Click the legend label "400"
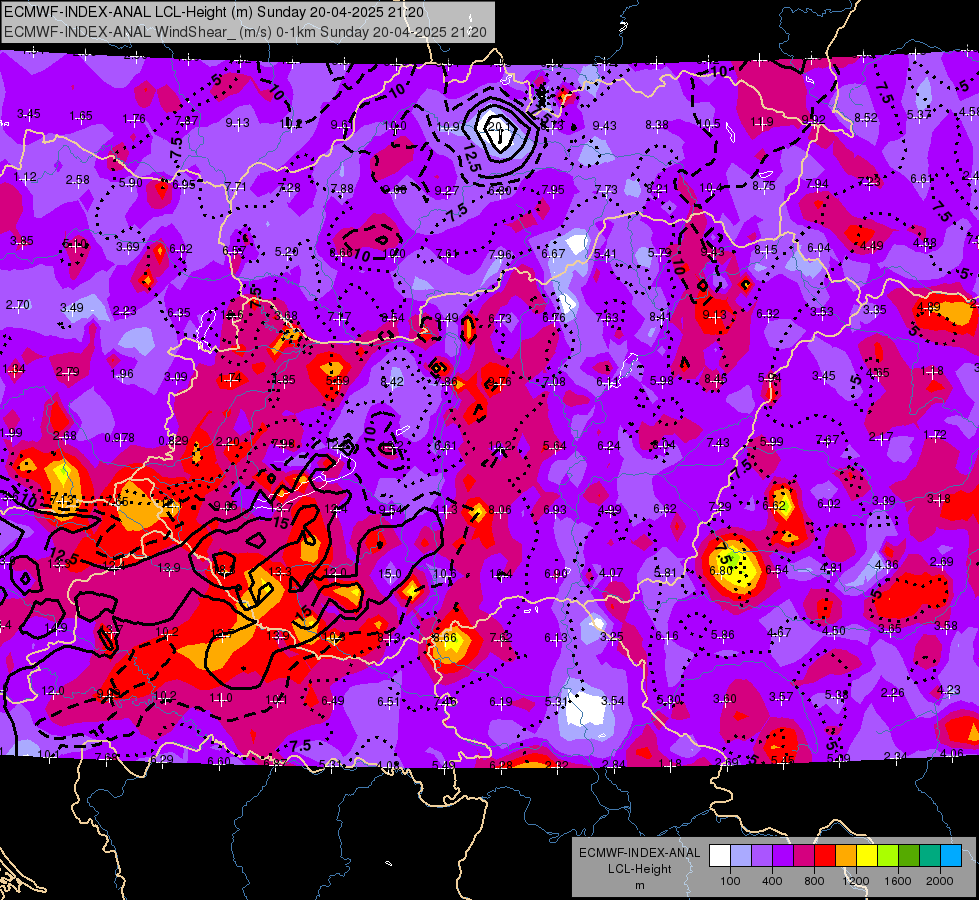 click(x=772, y=881)
